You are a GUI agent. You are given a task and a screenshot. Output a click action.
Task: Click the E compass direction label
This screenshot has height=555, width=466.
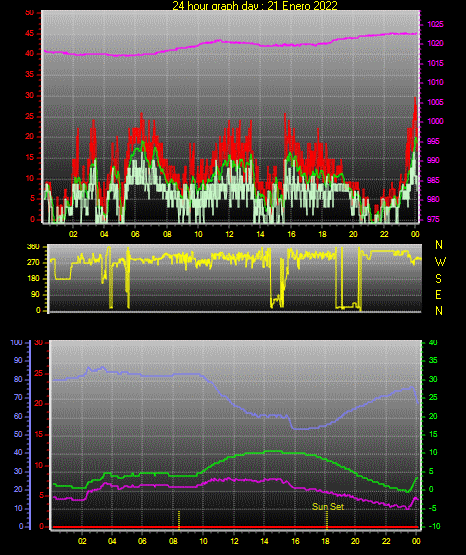[438, 294]
